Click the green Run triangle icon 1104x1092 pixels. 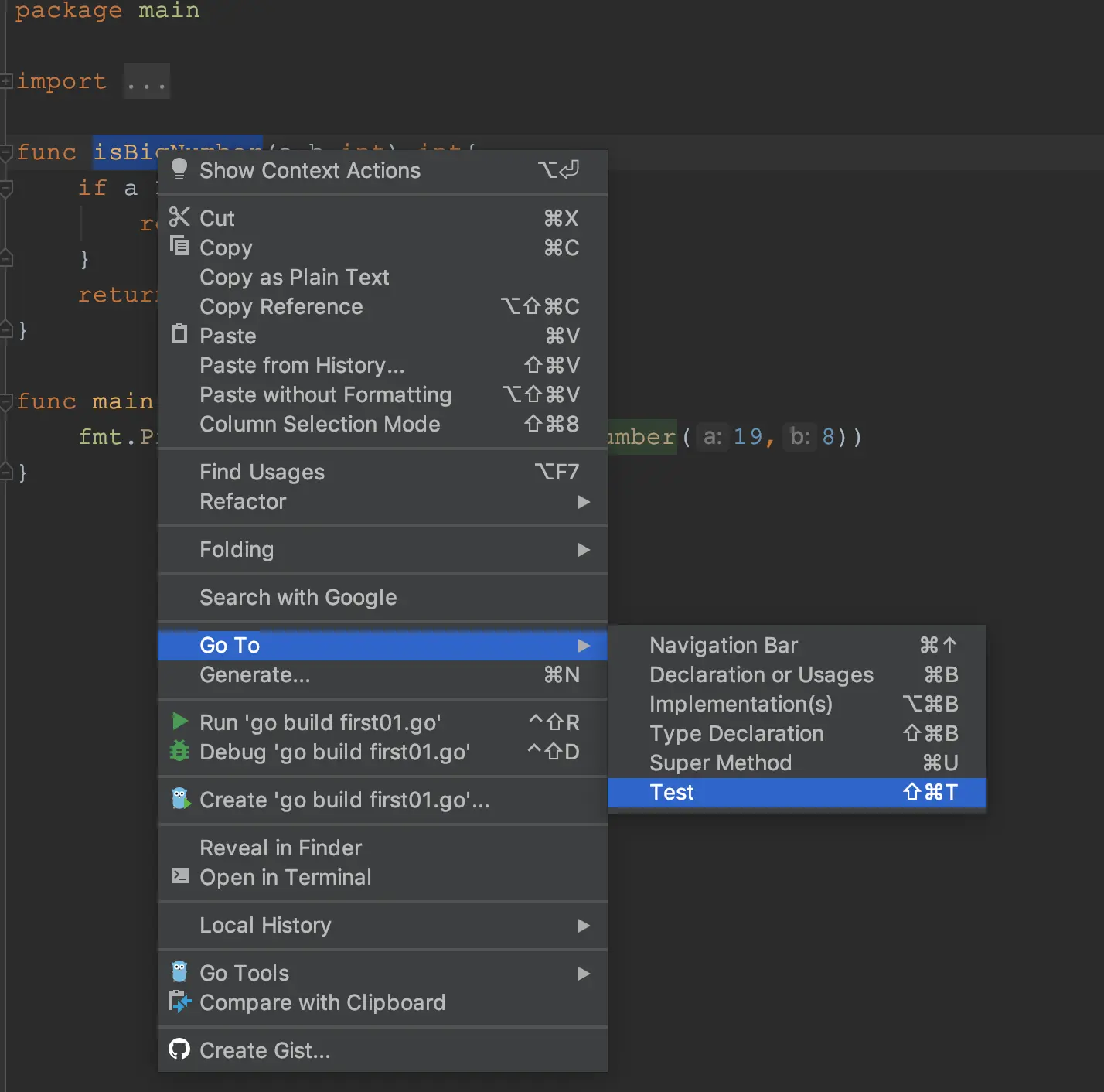(x=179, y=722)
